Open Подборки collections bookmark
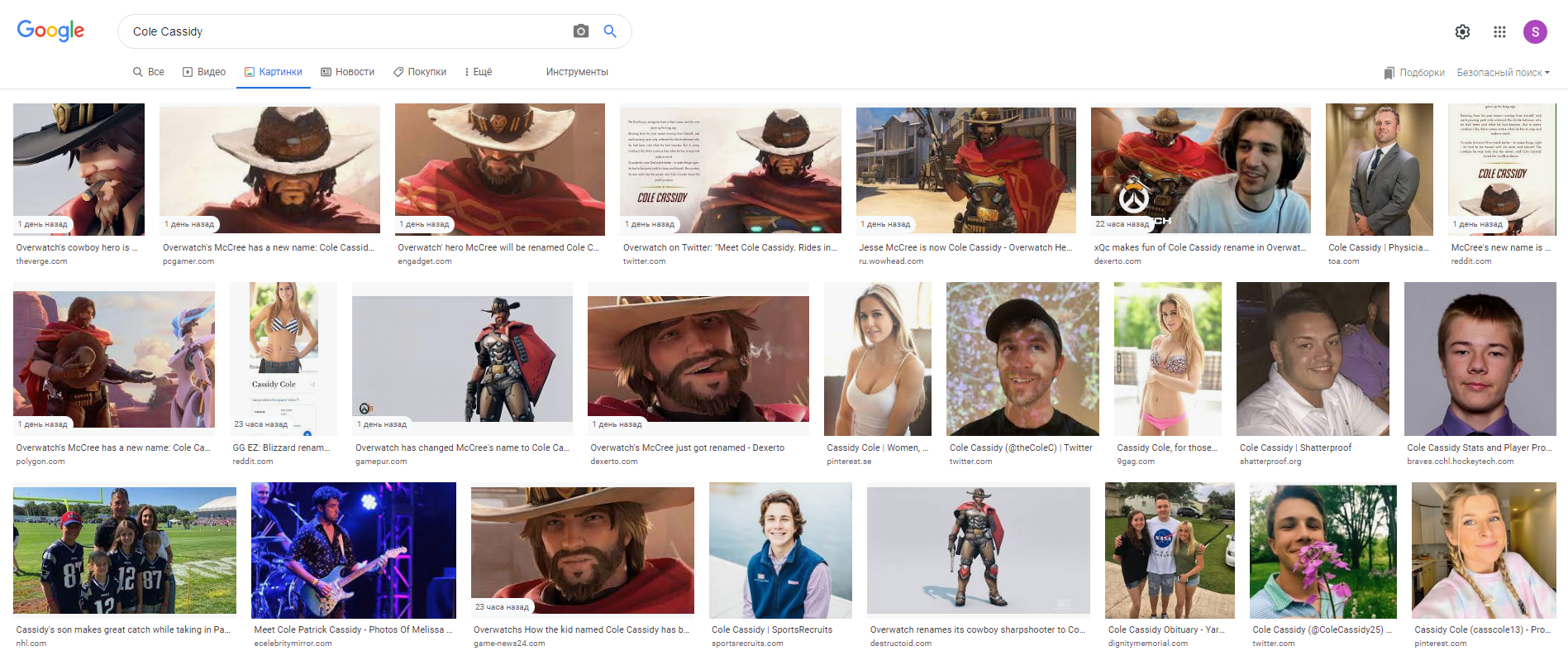Image resolution: width=1568 pixels, height=651 pixels. (x=1414, y=73)
